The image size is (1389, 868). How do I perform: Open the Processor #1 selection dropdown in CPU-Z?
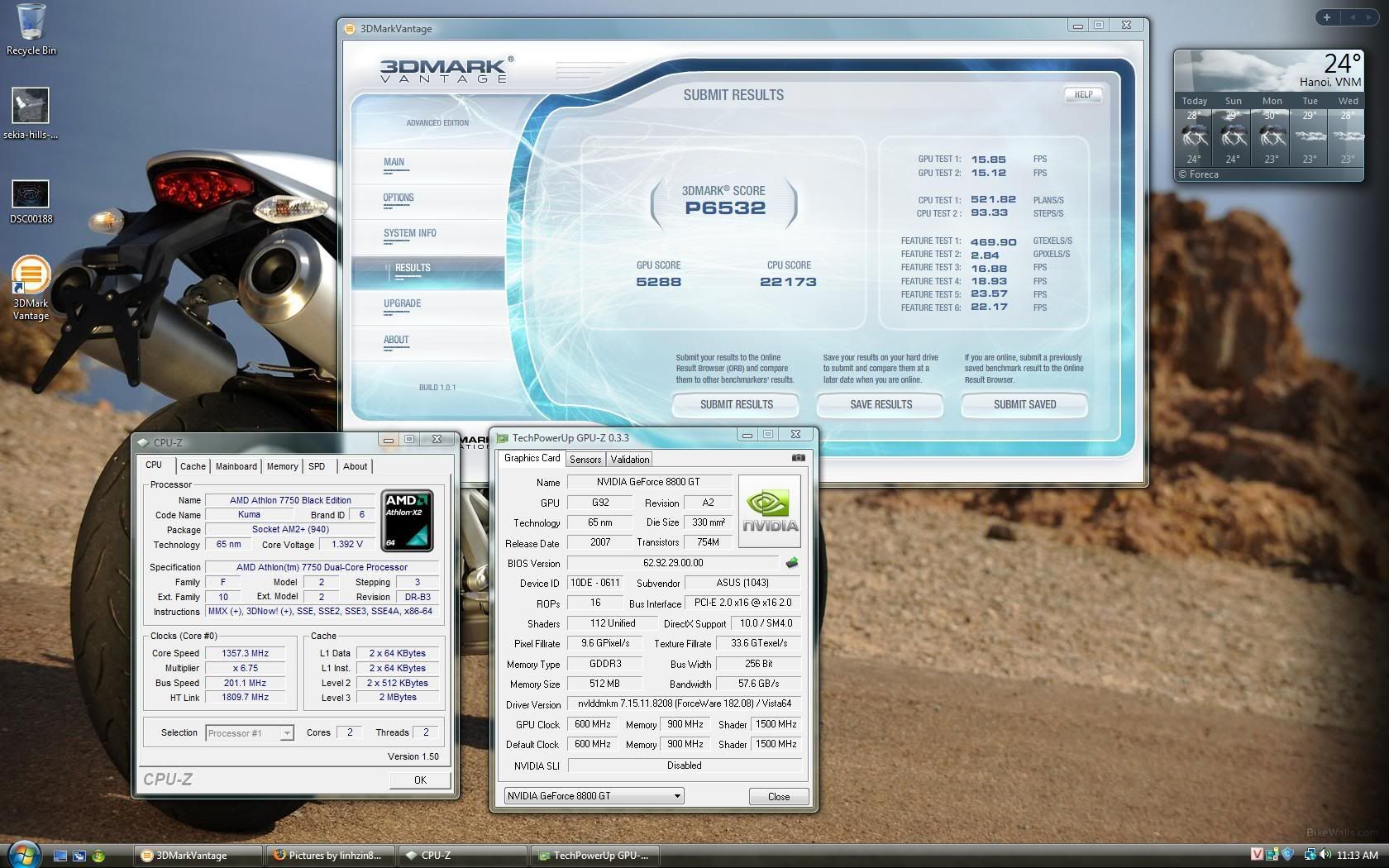[250, 733]
